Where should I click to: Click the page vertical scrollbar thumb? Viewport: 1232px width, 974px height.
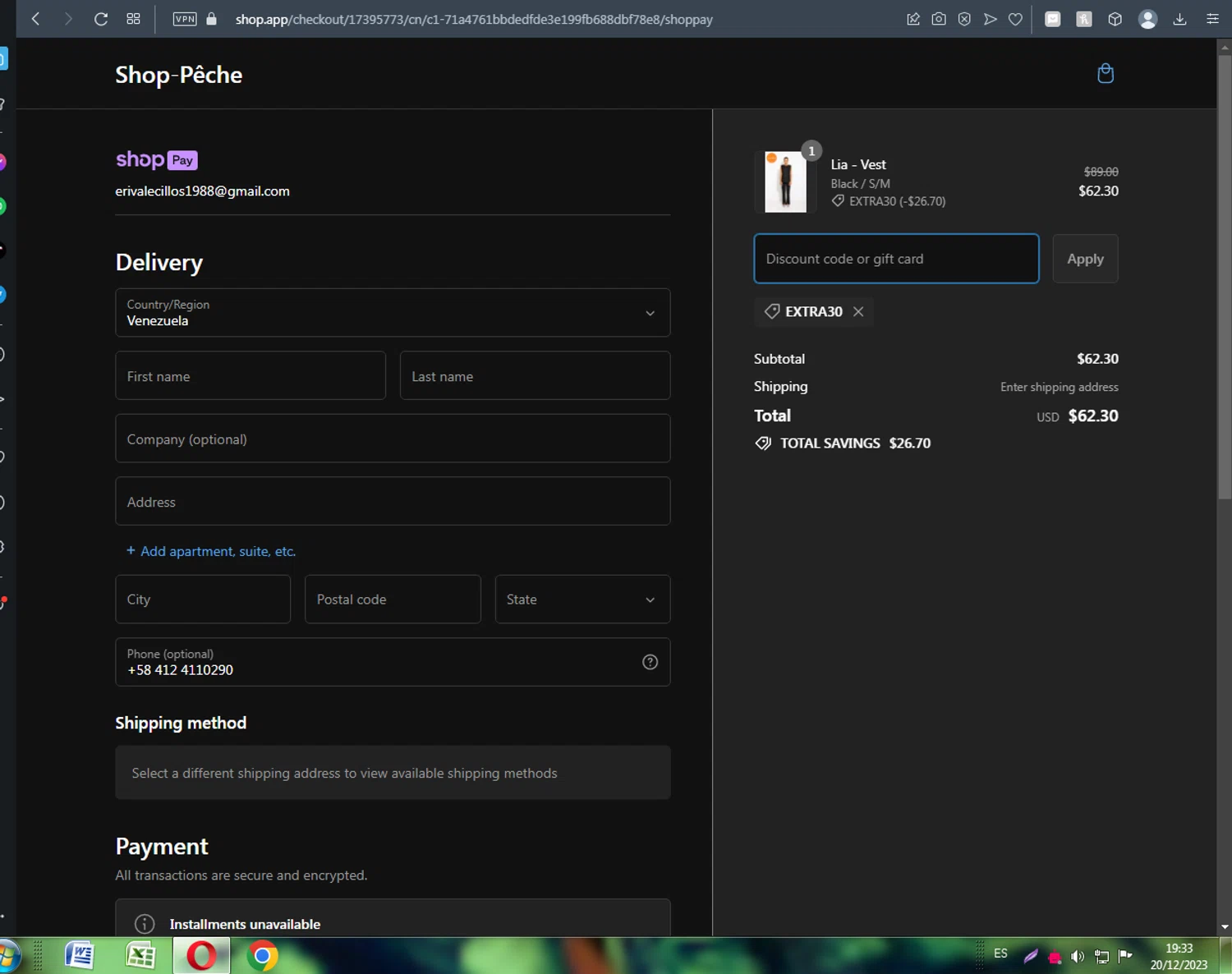(1225, 278)
